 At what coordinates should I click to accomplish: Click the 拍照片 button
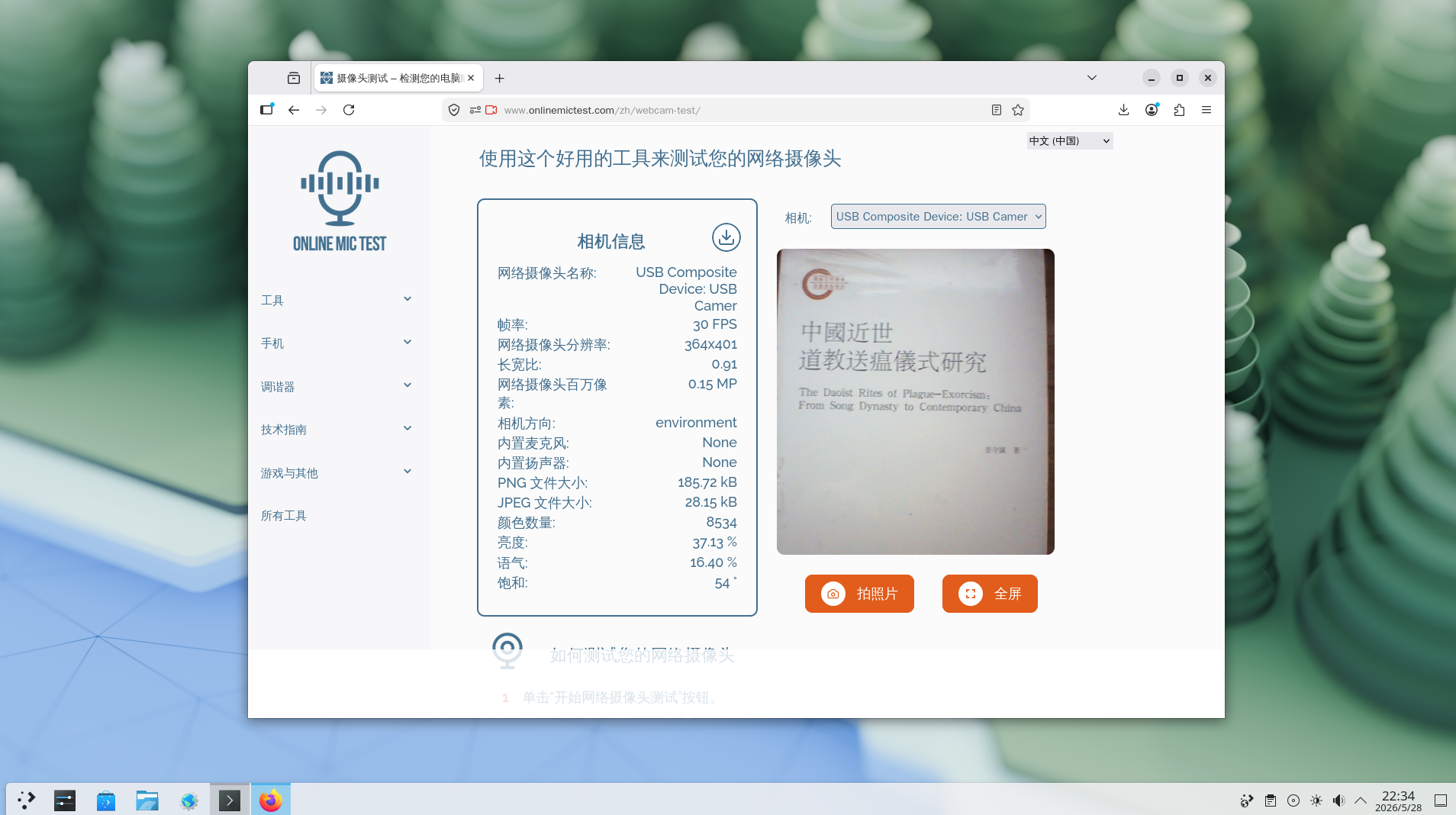859,594
